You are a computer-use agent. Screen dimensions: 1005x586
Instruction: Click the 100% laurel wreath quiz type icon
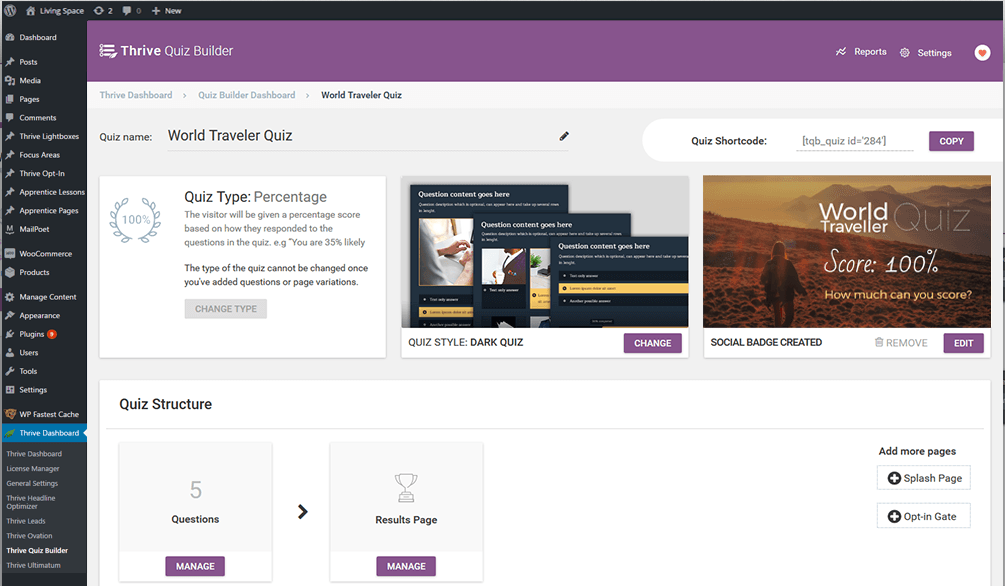point(135,220)
